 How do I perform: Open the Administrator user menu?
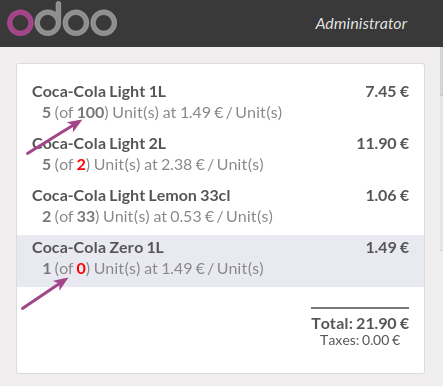point(361,24)
